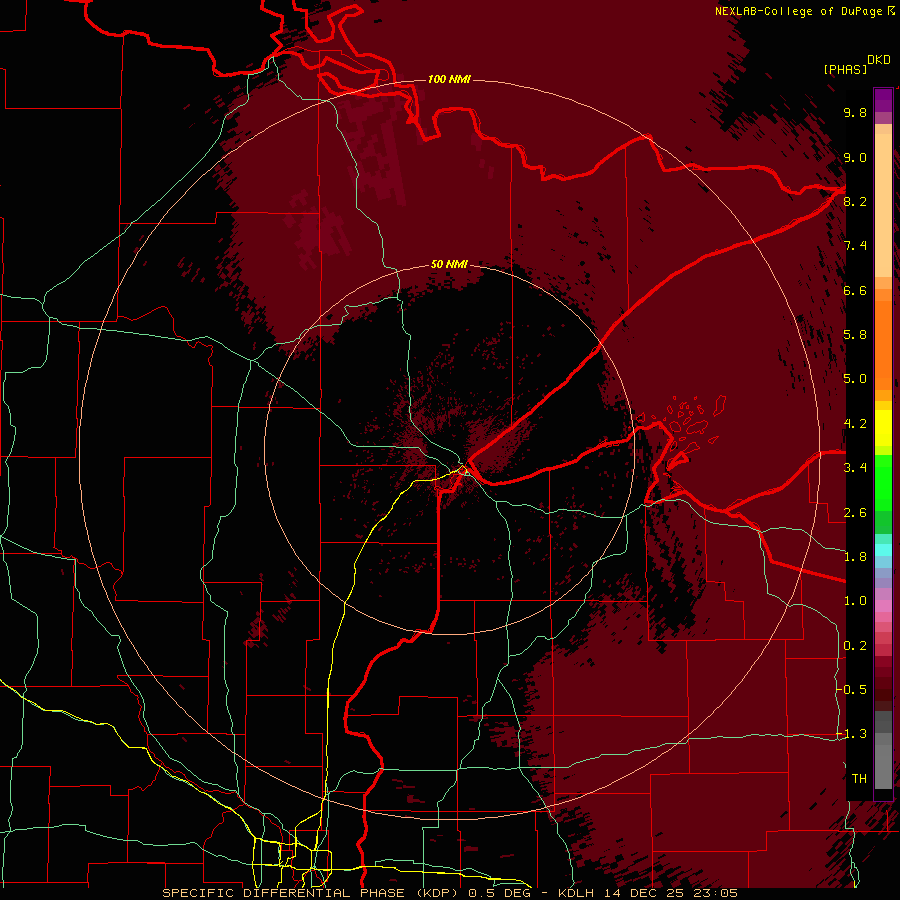This screenshot has height=900, width=900.
Task: Click the 14 DEC 25 date text
Action: pos(643,893)
